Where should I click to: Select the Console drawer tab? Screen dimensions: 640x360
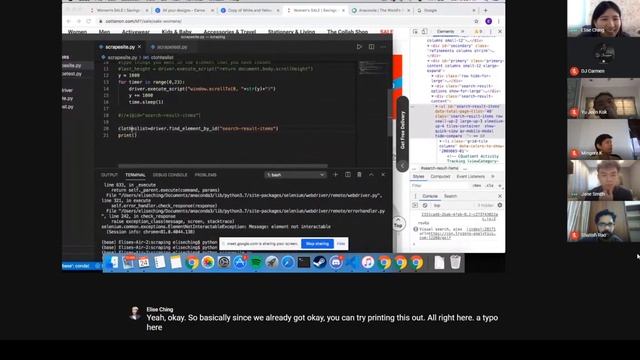tap(429, 196)
